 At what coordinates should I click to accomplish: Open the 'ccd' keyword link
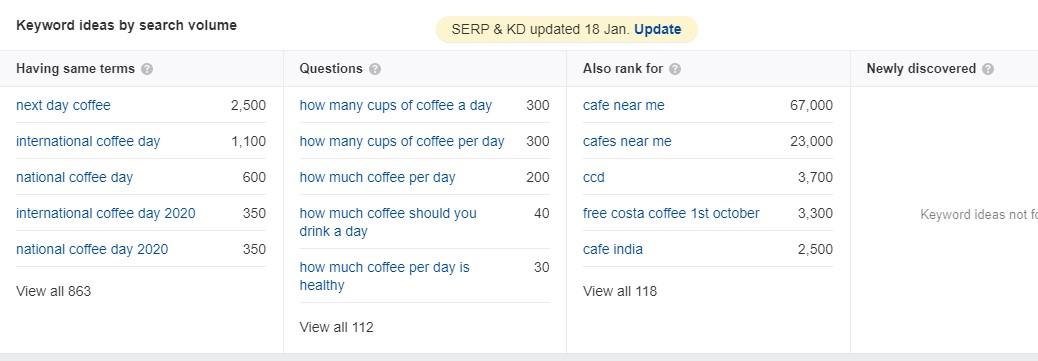coord(594,178)
